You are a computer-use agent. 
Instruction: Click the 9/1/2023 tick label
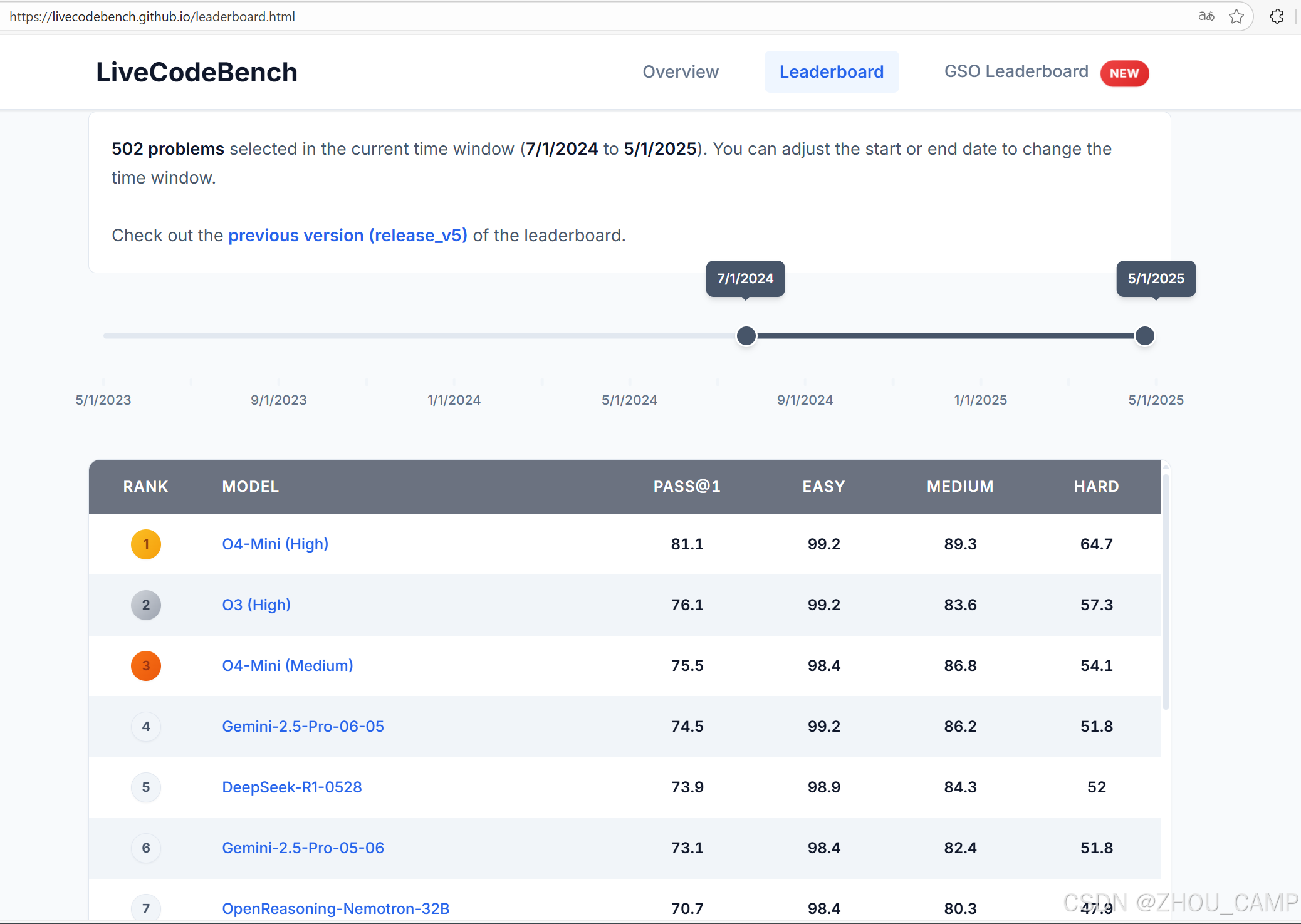(279, 400)
